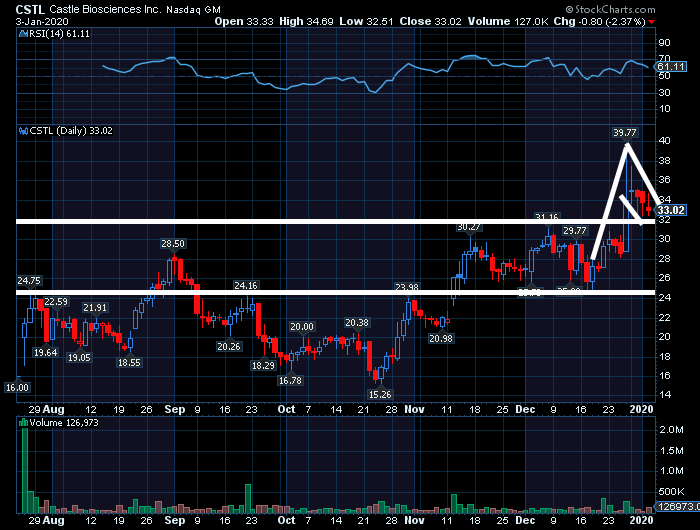The height and width of the screenshot is (530, 700).
Task: Click the Volume 126,973 legend label
Action: [64, 423]
